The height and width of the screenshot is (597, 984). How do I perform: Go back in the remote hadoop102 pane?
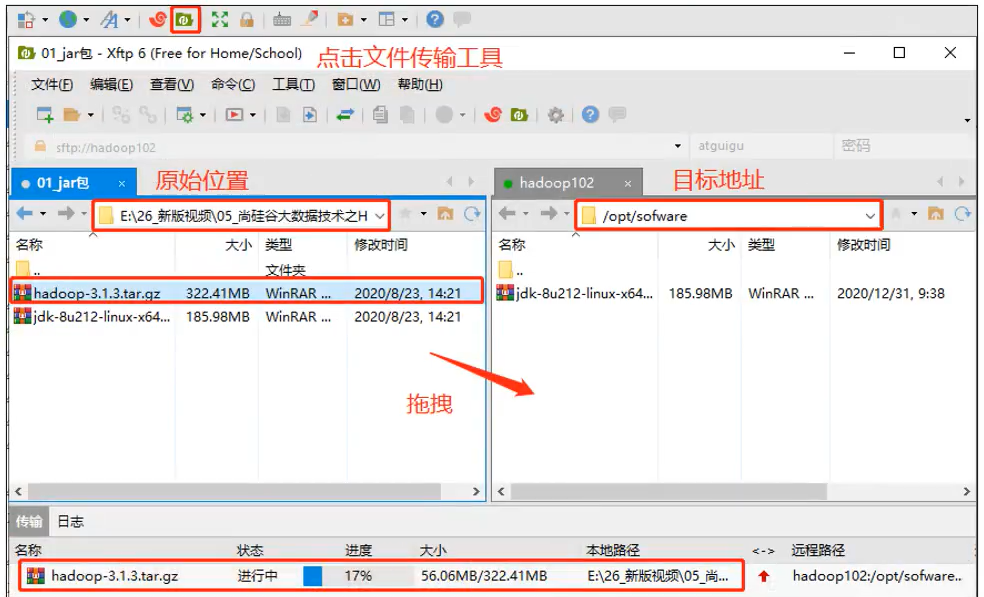(507, 214)
